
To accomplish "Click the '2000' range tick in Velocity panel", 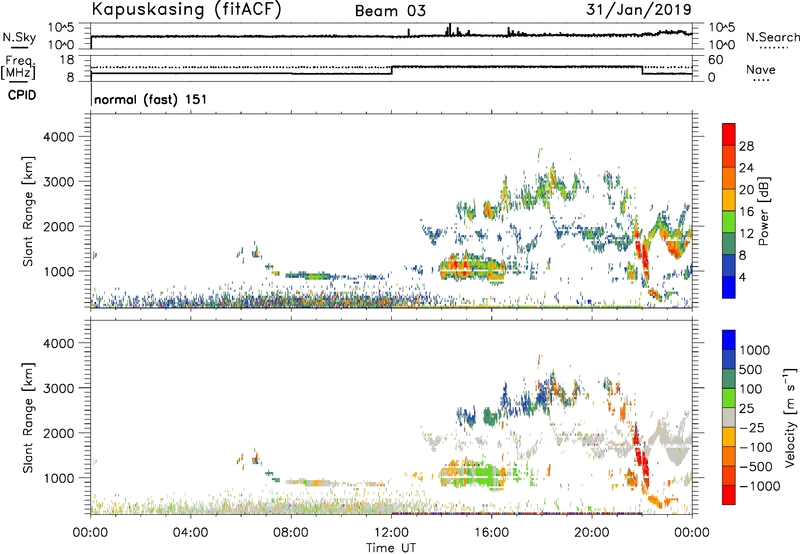I will 59,433.
